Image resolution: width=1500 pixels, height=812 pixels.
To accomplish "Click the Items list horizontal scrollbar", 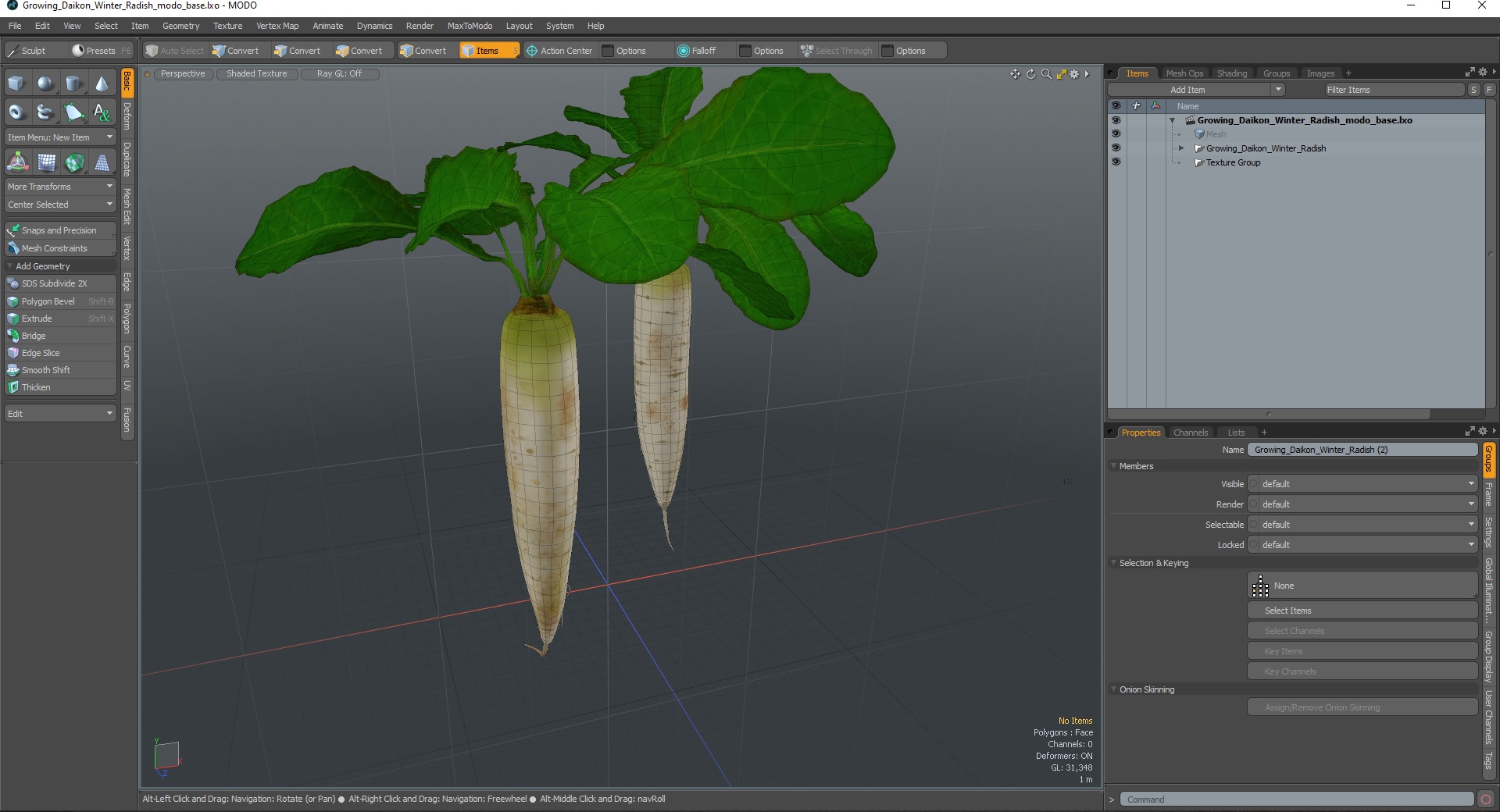I will (1269, 414).
